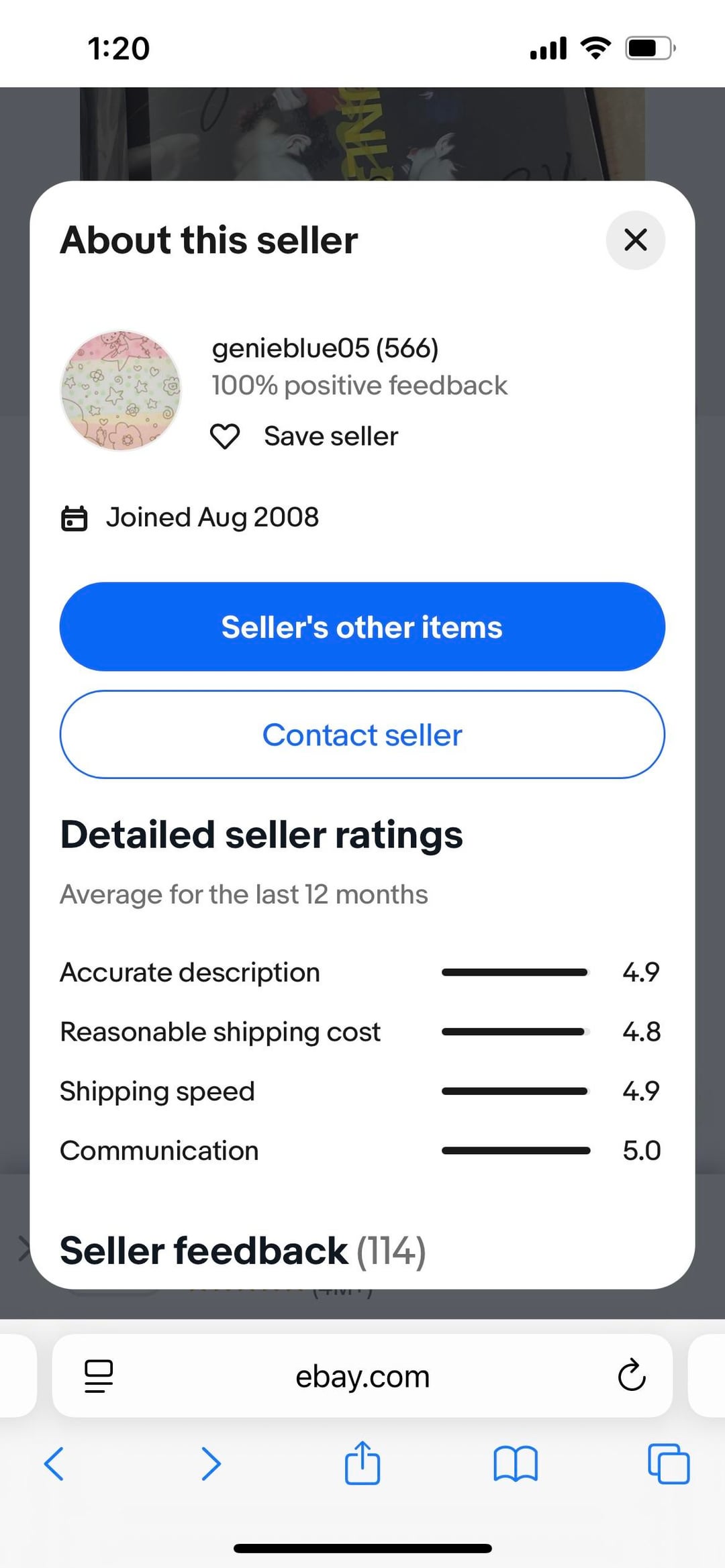Screen dimensions: 725x1568
Task: Reload the page with the refresh icon
Action: [631, 1376]
